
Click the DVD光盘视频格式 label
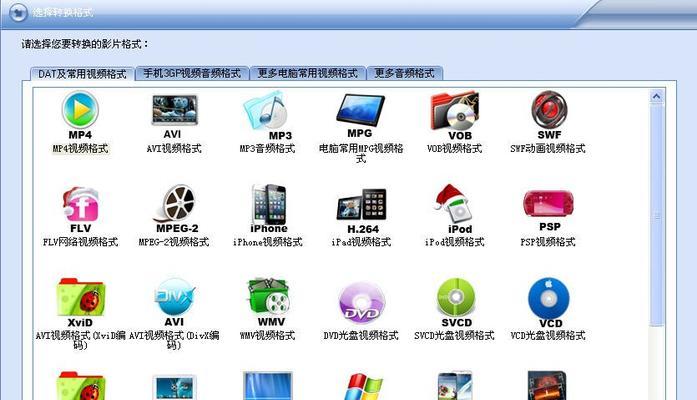click(361, 335)
